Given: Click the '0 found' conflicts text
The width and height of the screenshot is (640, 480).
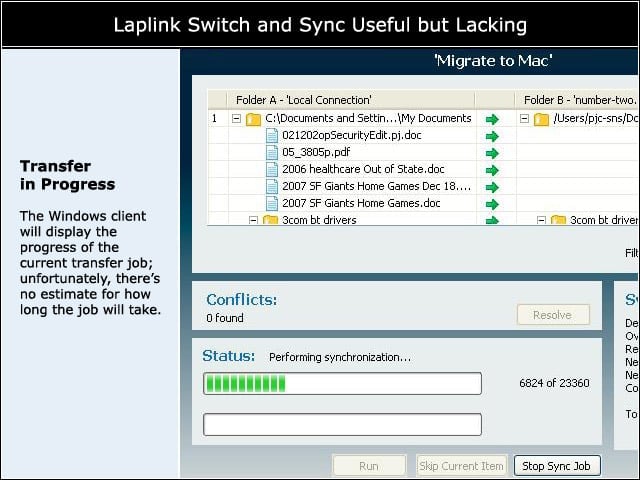Looking at the screenshot, I should click(225, 318).
